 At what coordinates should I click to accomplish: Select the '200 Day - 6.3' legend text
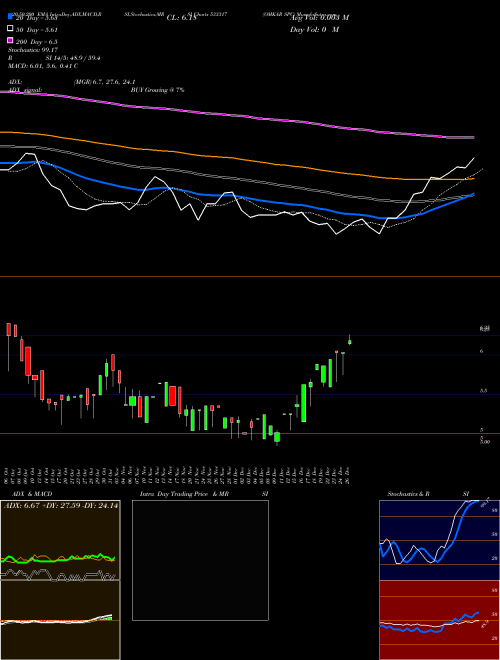37,42
